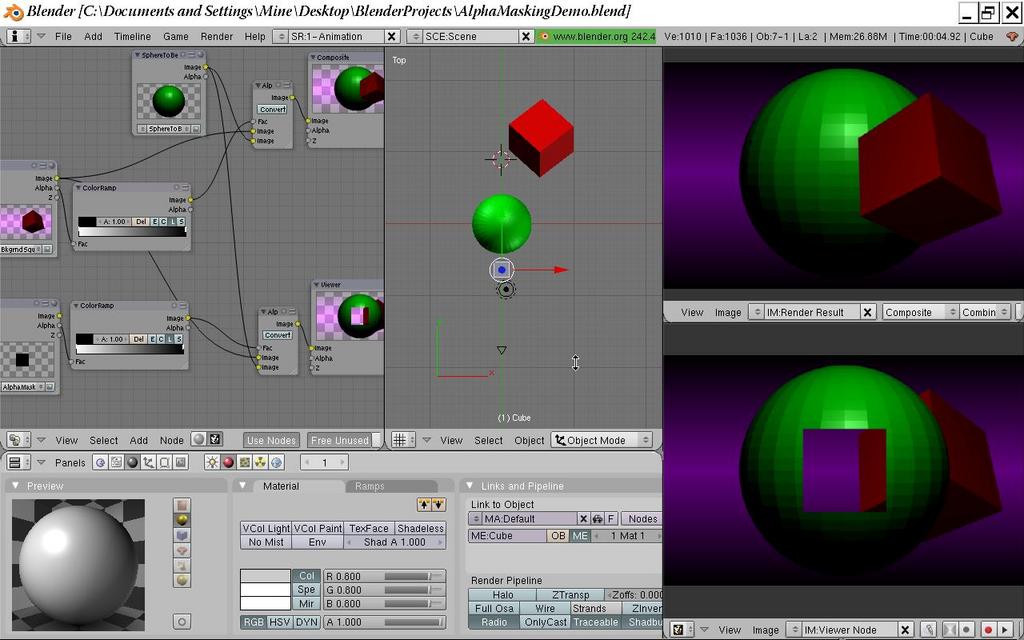Select HSV color mode

click(280, 622)
